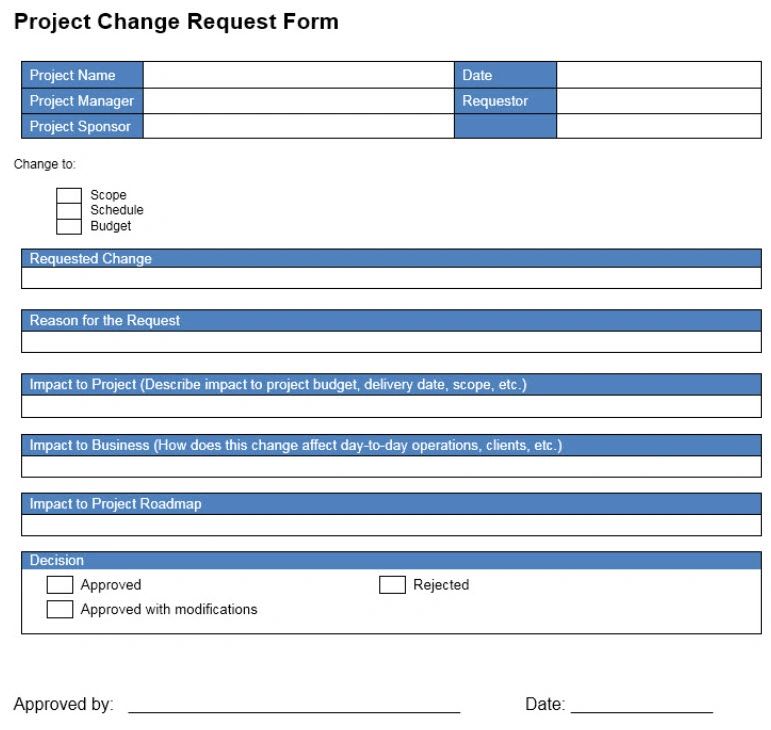
Task: Click the Decision section header bar
Action: [391, 560]
